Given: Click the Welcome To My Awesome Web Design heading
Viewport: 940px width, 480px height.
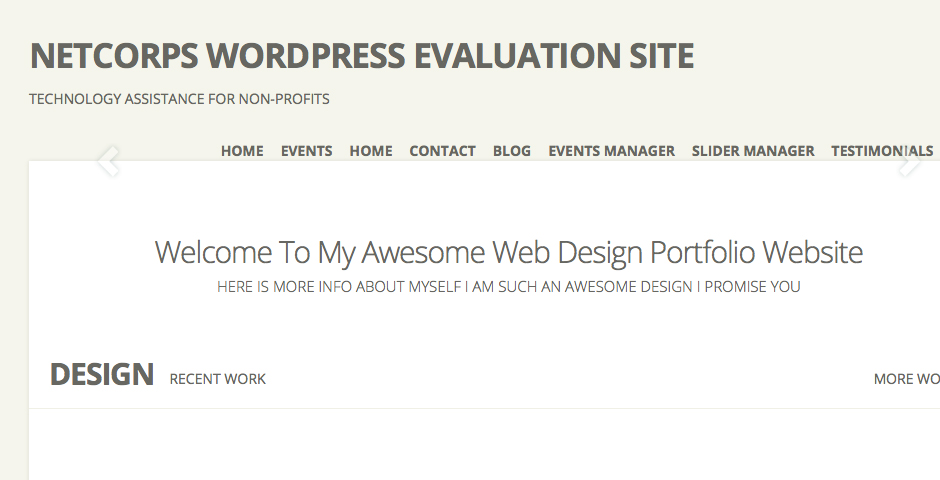Looking at the screenshot, I should [x=508, y=252].
